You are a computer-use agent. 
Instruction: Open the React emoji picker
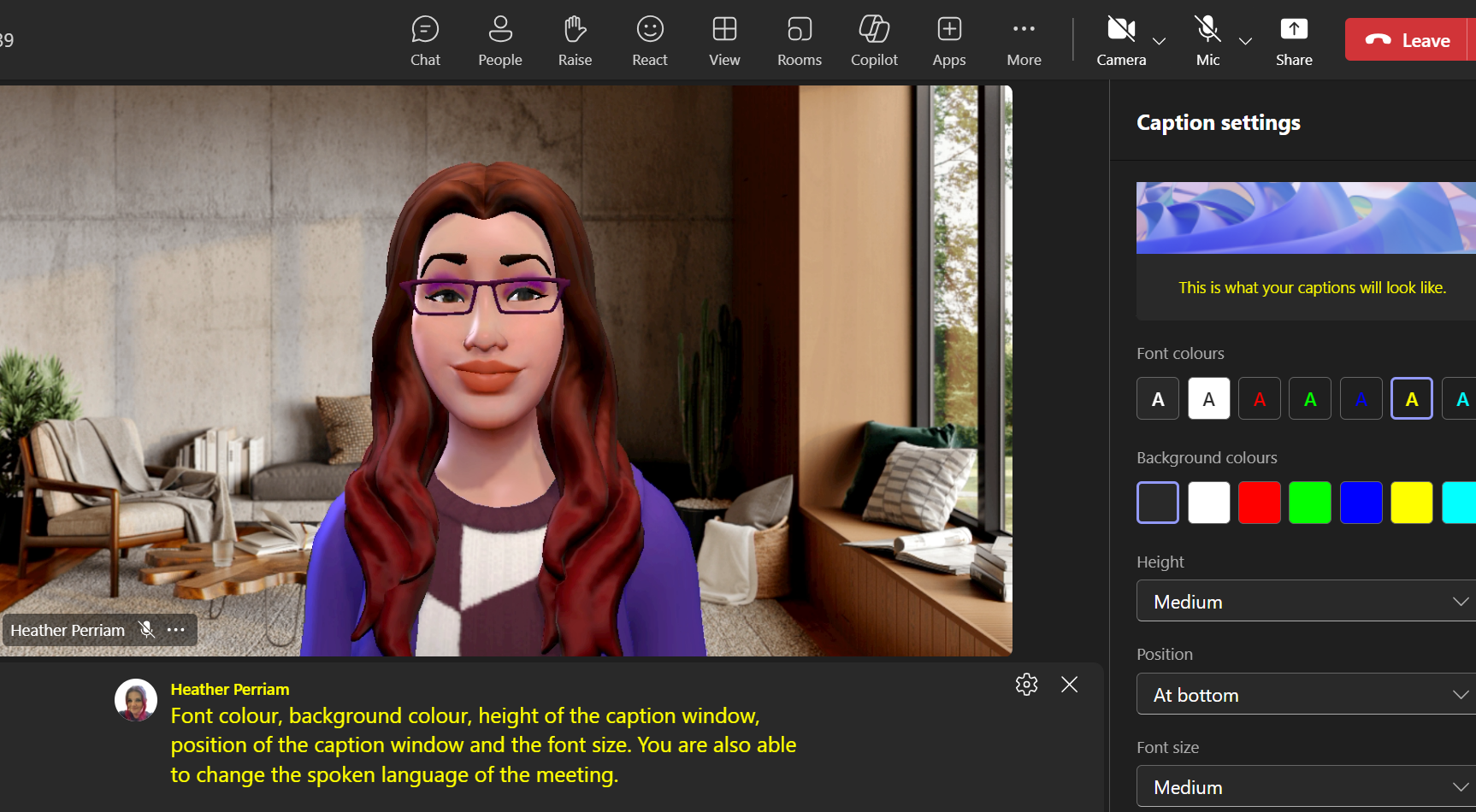coord(649,39)
